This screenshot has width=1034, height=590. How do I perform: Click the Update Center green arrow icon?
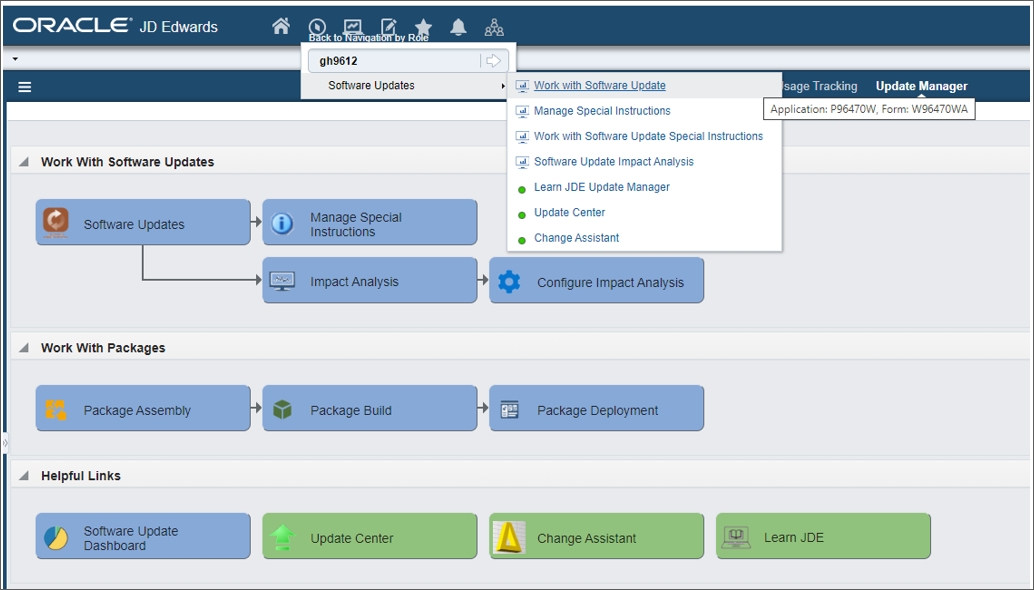[x=282, y=537]
